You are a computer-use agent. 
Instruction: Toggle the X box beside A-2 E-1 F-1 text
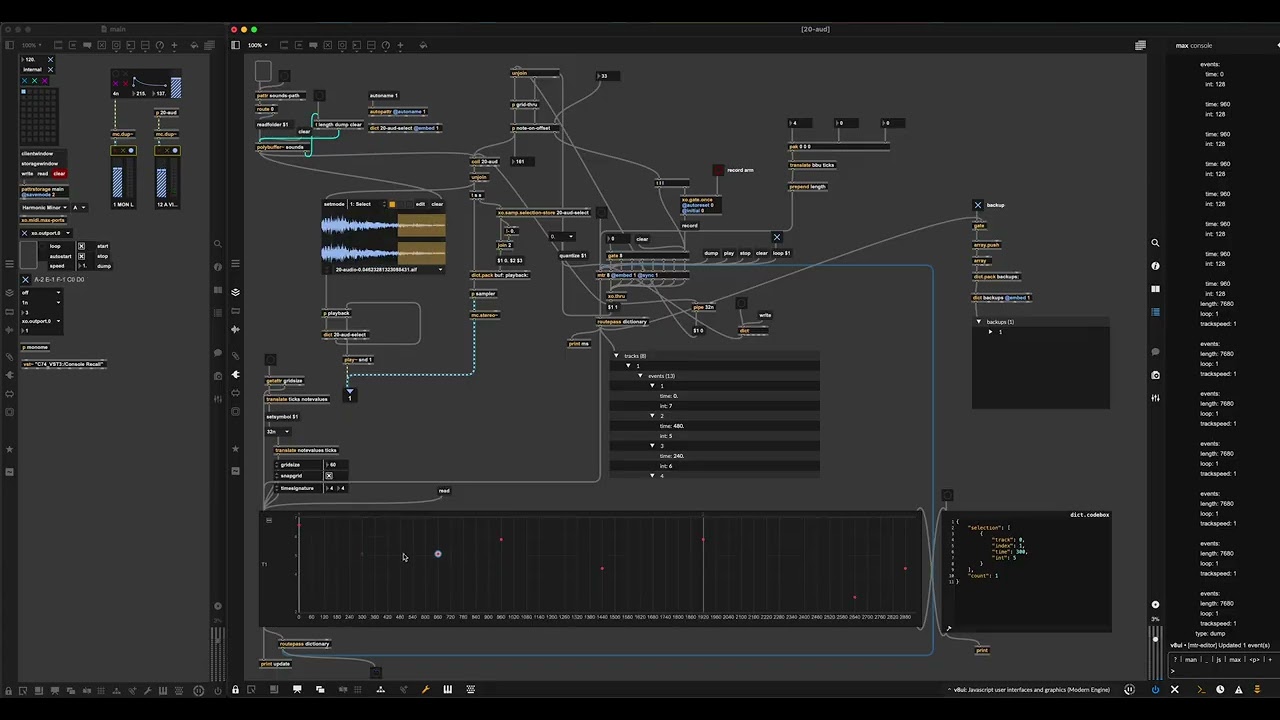click(x=25, y=280)
